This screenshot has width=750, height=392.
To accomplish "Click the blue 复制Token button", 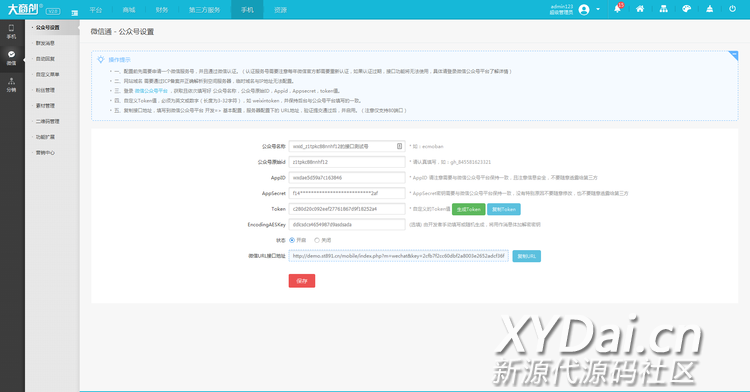I will tap(504, 209).
